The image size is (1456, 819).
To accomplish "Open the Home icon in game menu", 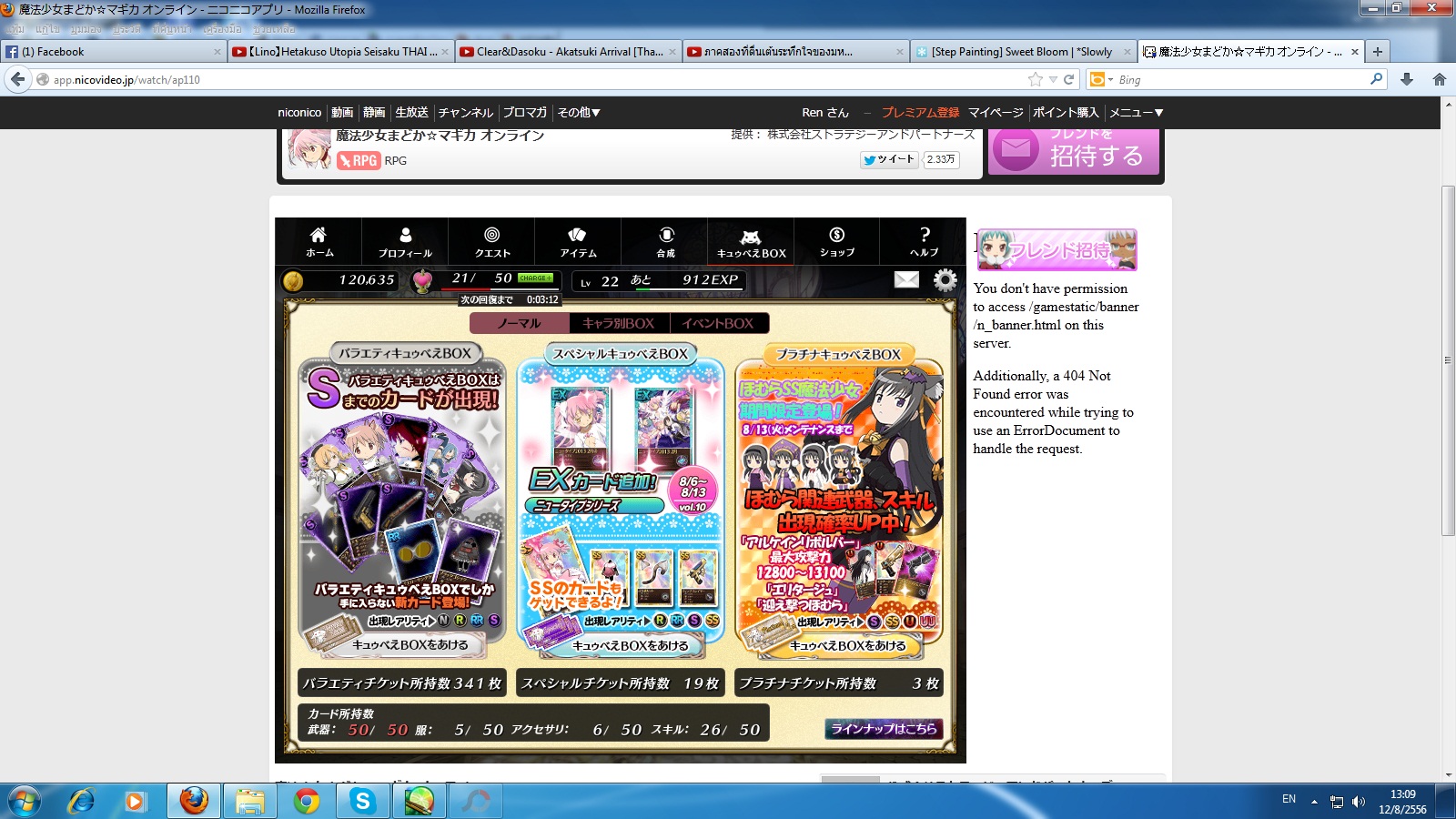I will click(318, 241).
